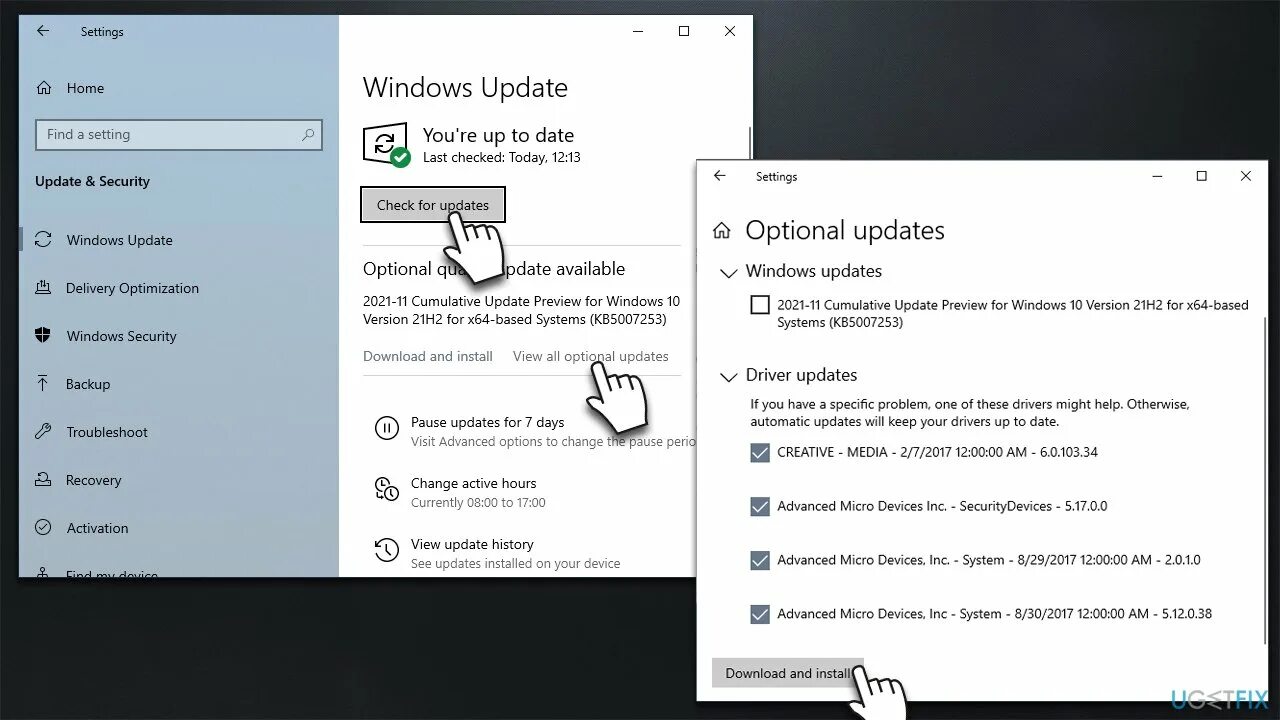The image size is (1280, 720).
Task: Click the Activation checkmark circle icon
Action: (x=43, y=528)
